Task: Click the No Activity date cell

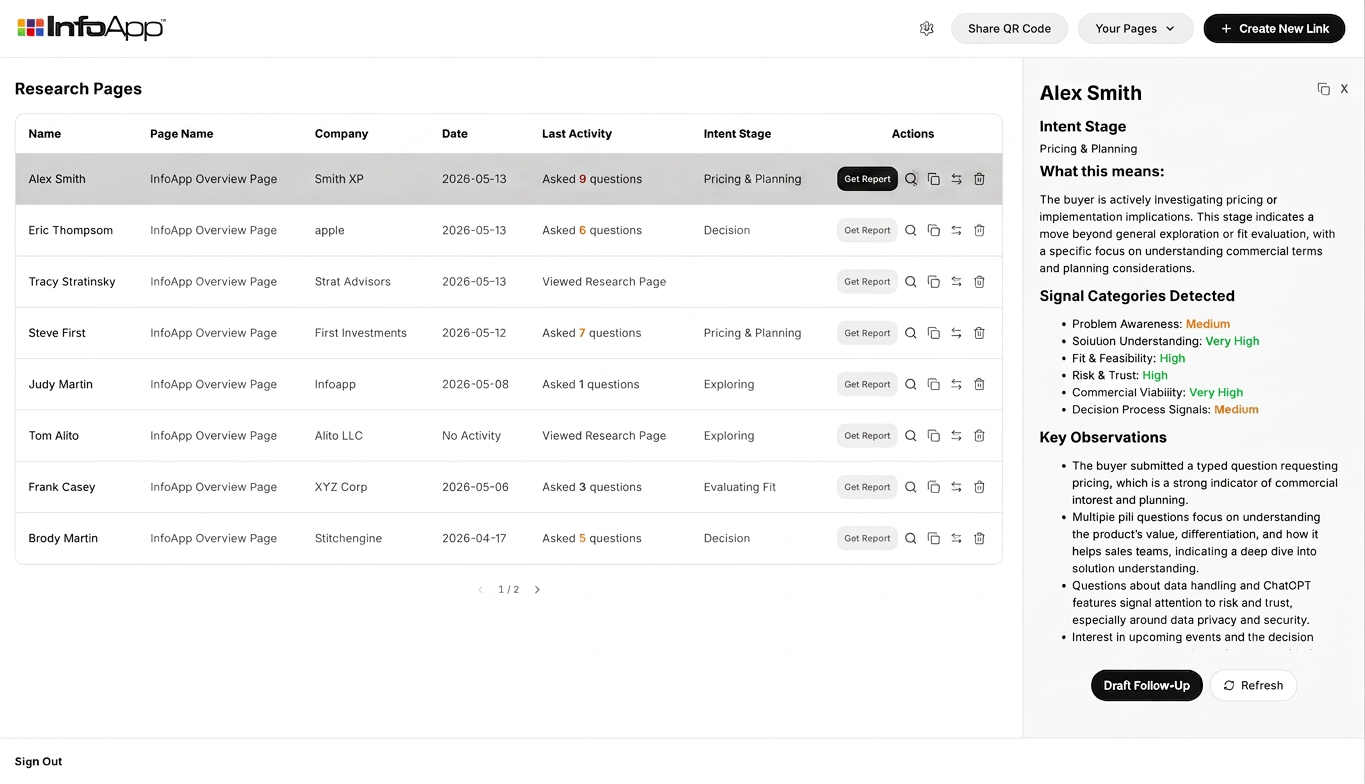Action: pos(471,436)
